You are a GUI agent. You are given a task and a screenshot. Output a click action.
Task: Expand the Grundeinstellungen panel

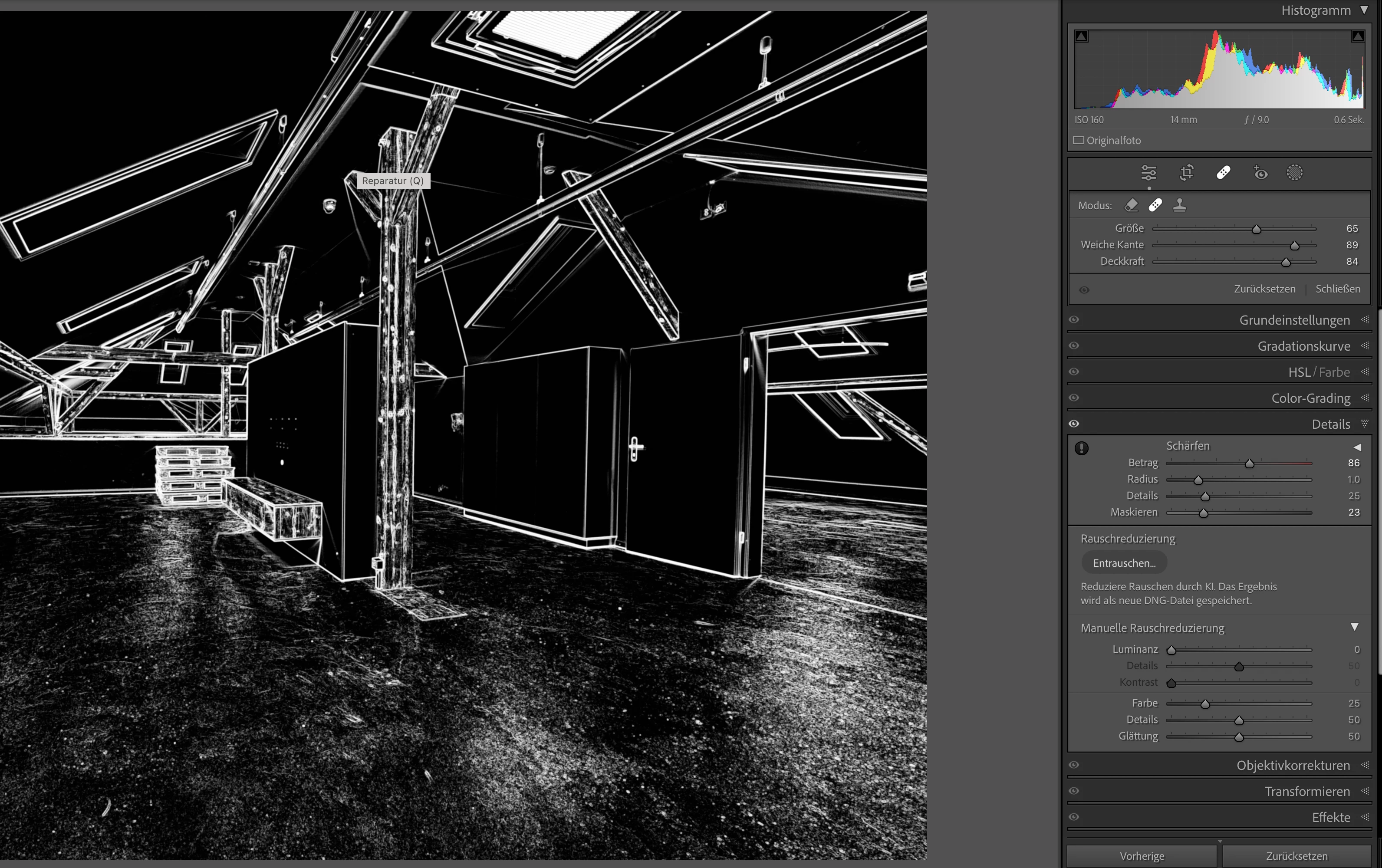pyautogui.click(x=1294, y=320)
